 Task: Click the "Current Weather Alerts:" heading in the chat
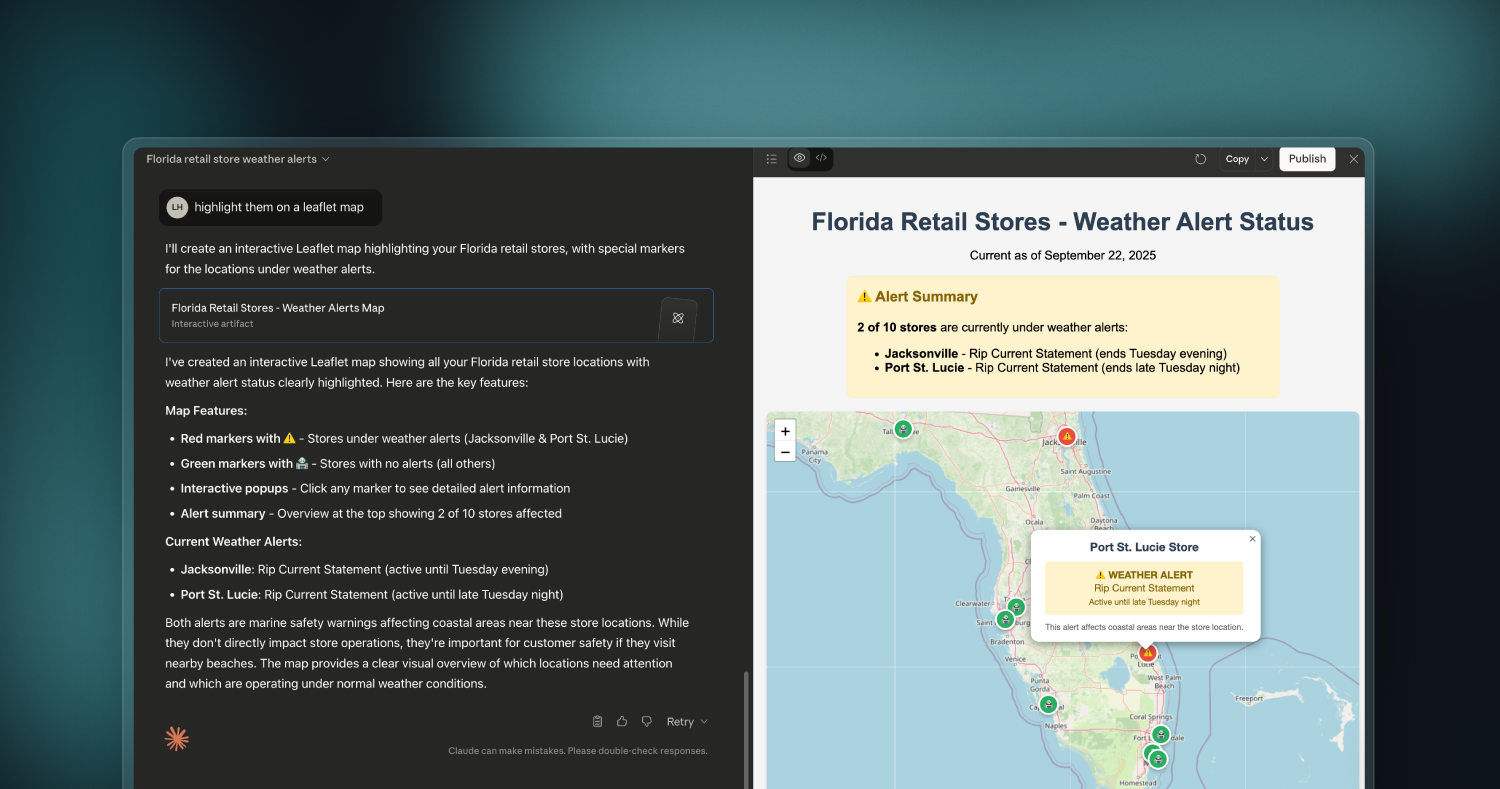[x=233, y=541]
